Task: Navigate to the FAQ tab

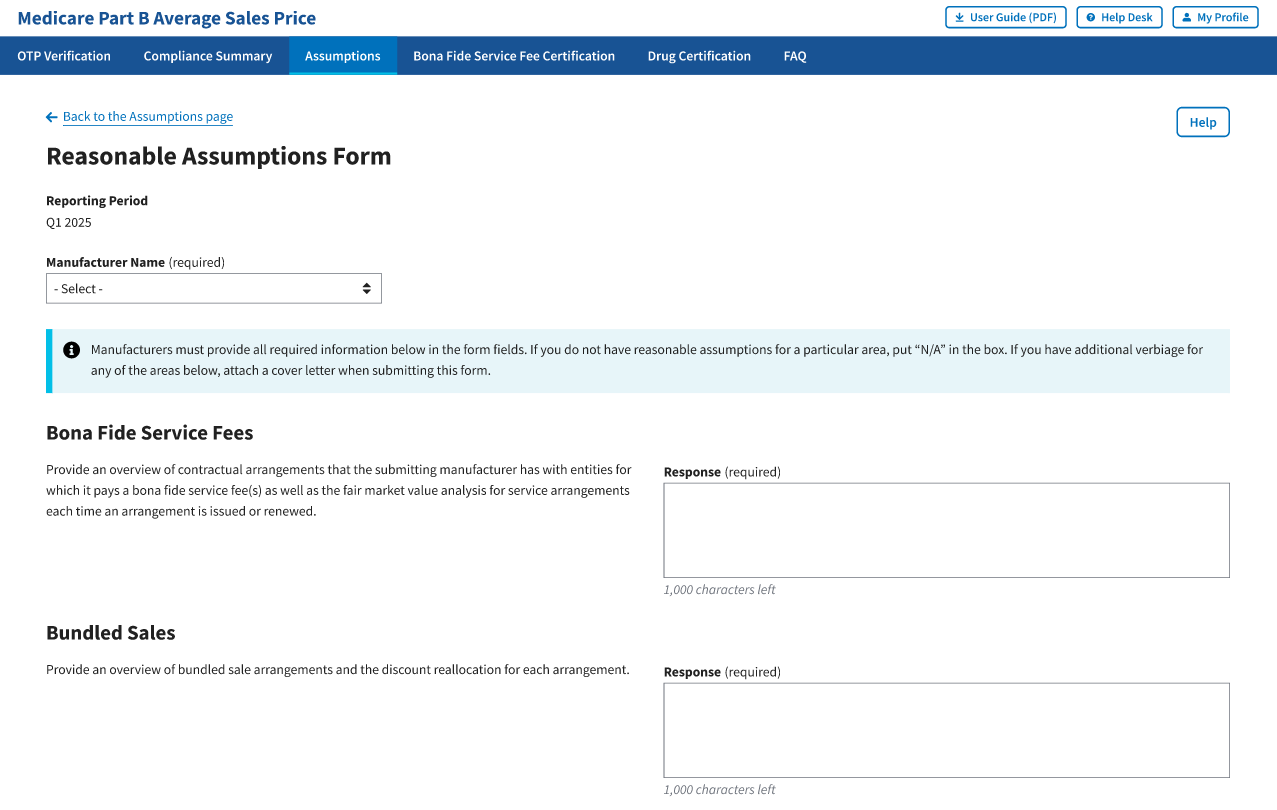Action: [x=795, y=56]
